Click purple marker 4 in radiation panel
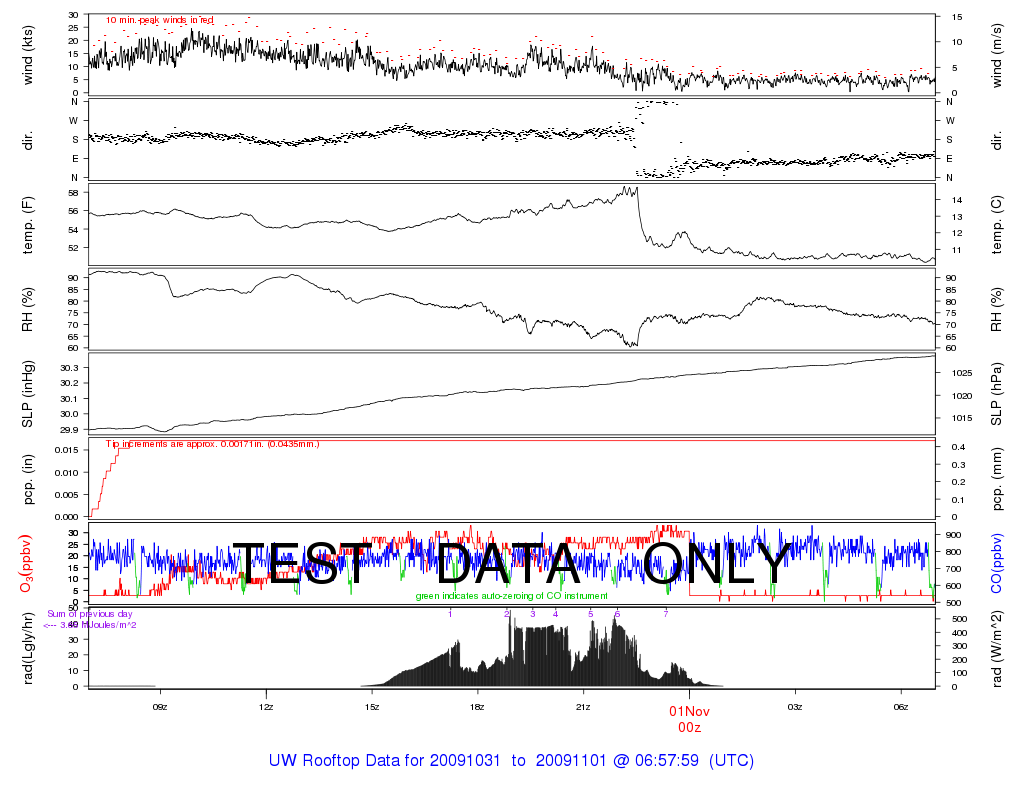 556,614
